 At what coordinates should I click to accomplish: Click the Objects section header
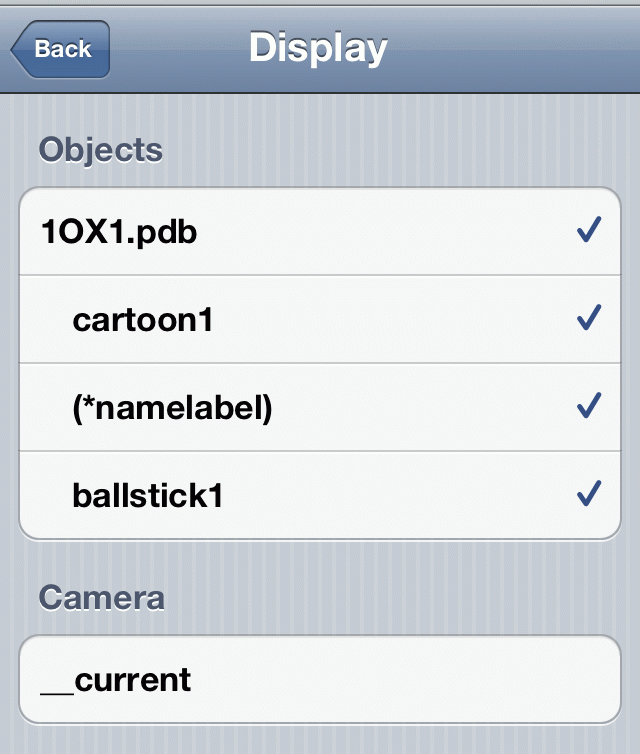[x=100, y=150]
